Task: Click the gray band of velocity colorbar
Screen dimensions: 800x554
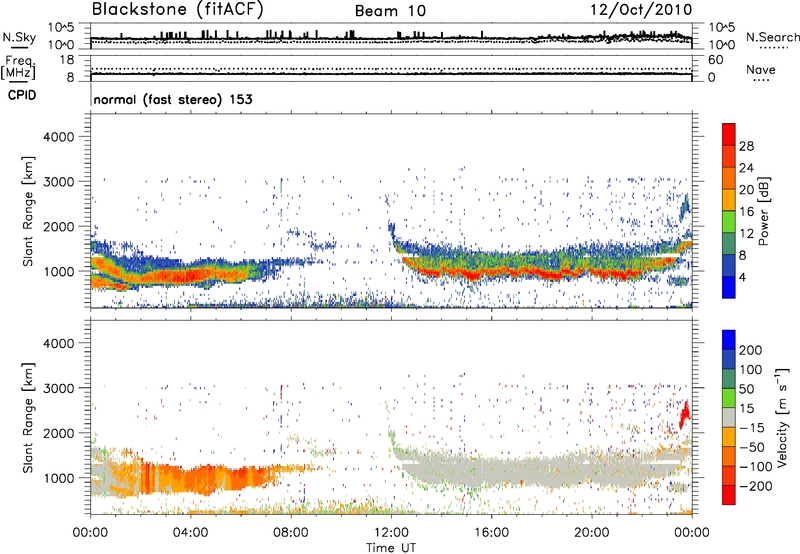Action: click(x=729, y=417)
